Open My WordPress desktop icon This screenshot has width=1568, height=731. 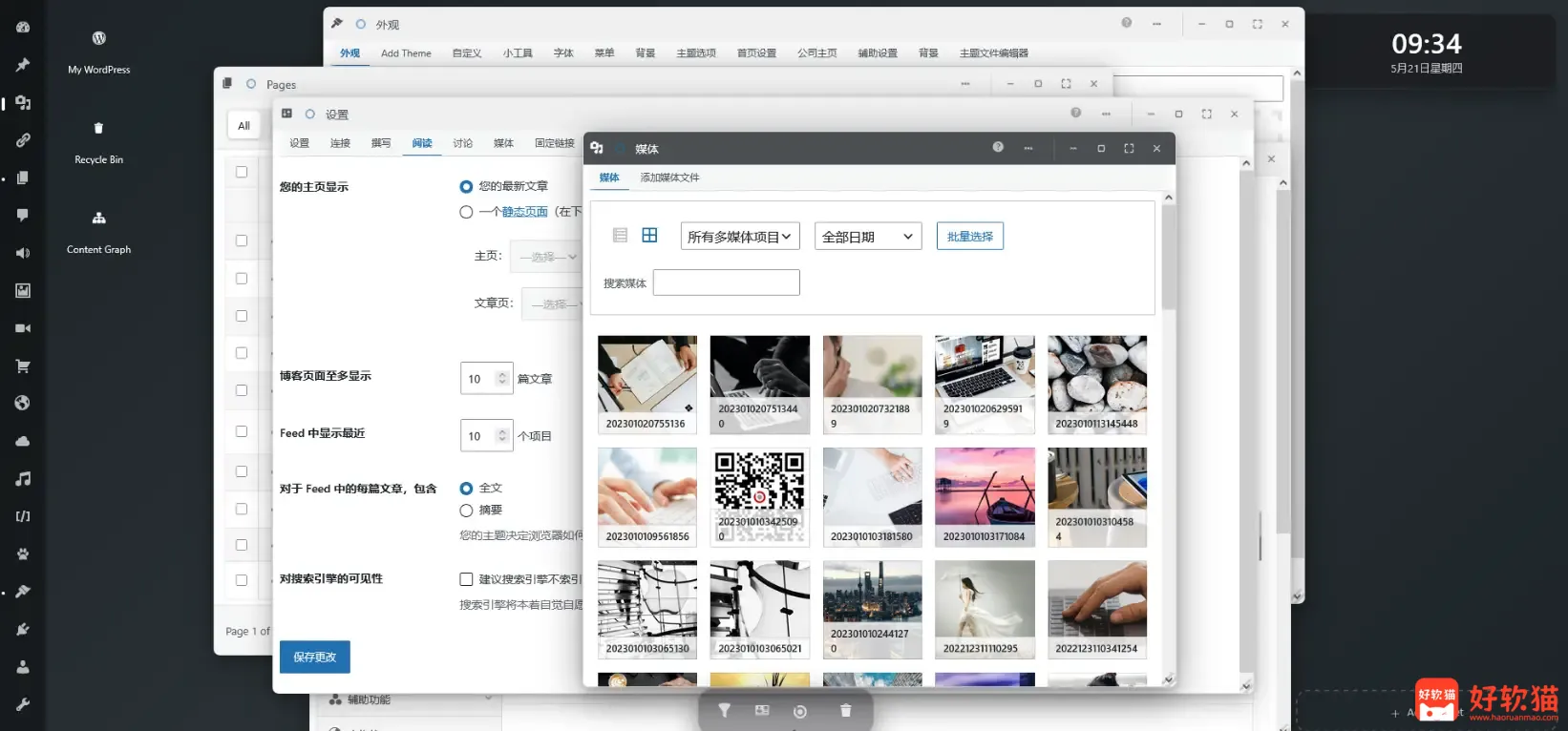click(x=98, y=52)
